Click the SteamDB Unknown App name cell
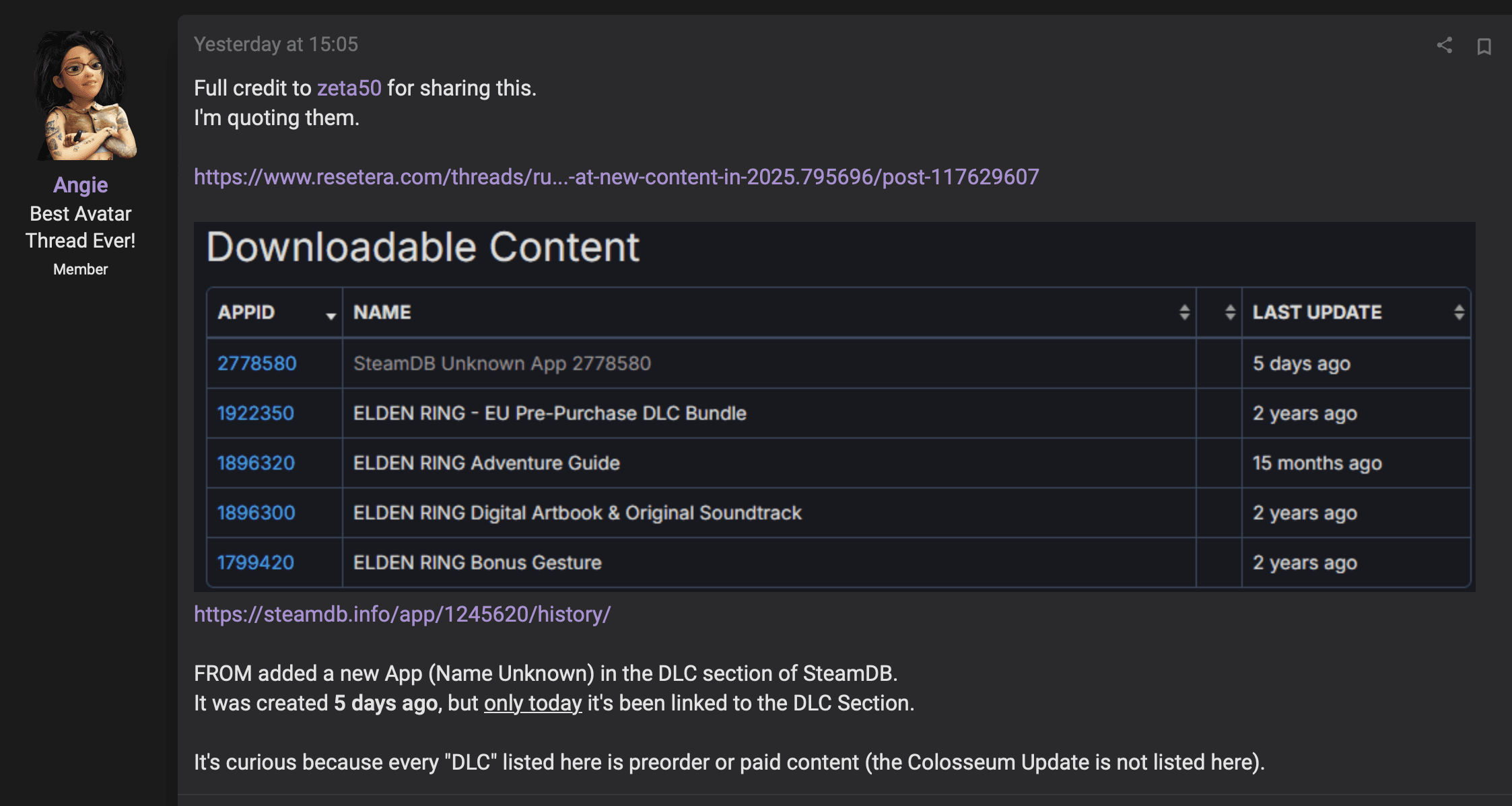This screenshot has height=806, width=1512. tap(769, 363)
